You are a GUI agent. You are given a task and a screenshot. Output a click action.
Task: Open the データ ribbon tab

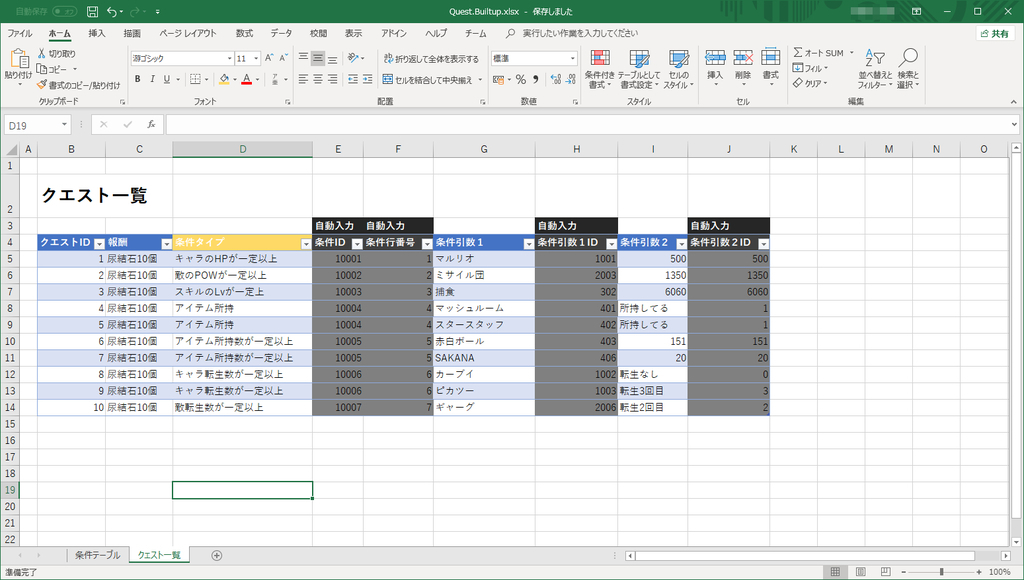281,33
